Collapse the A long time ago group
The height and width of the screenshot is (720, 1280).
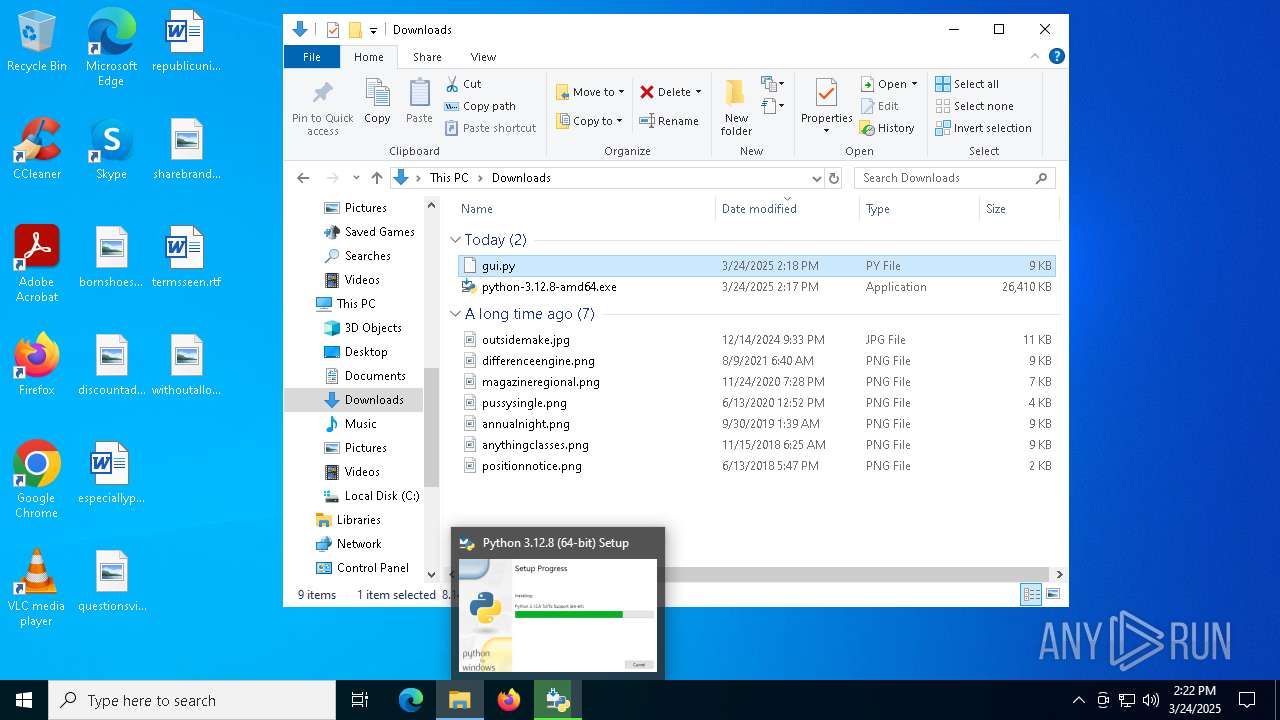point(456,314)
